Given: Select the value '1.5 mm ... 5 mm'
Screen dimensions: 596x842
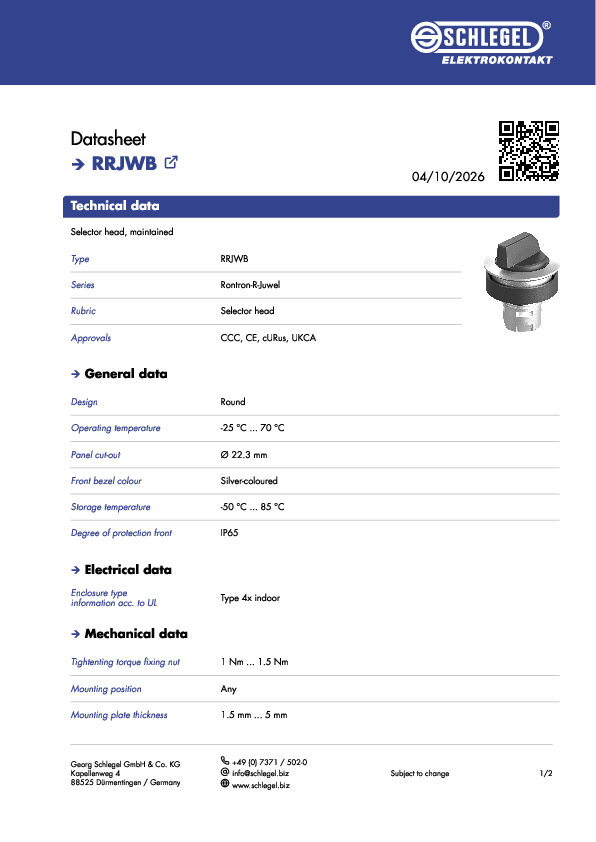Looking at the screenshot, I should click(x=254, y=715).
